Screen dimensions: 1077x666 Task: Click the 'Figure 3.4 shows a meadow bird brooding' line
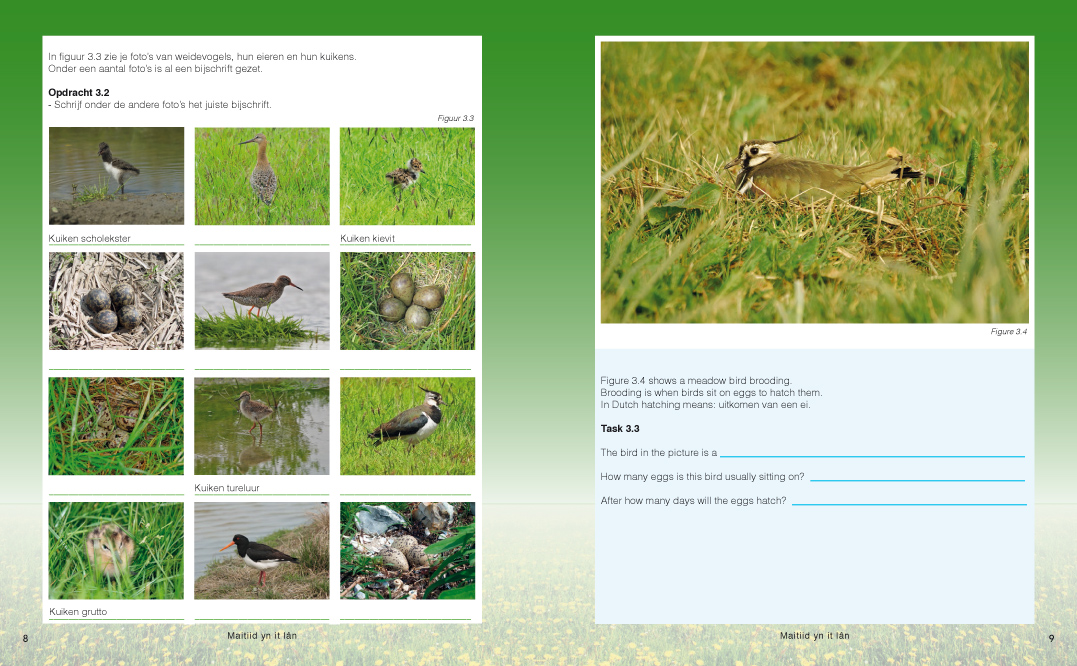coord(696,380)
